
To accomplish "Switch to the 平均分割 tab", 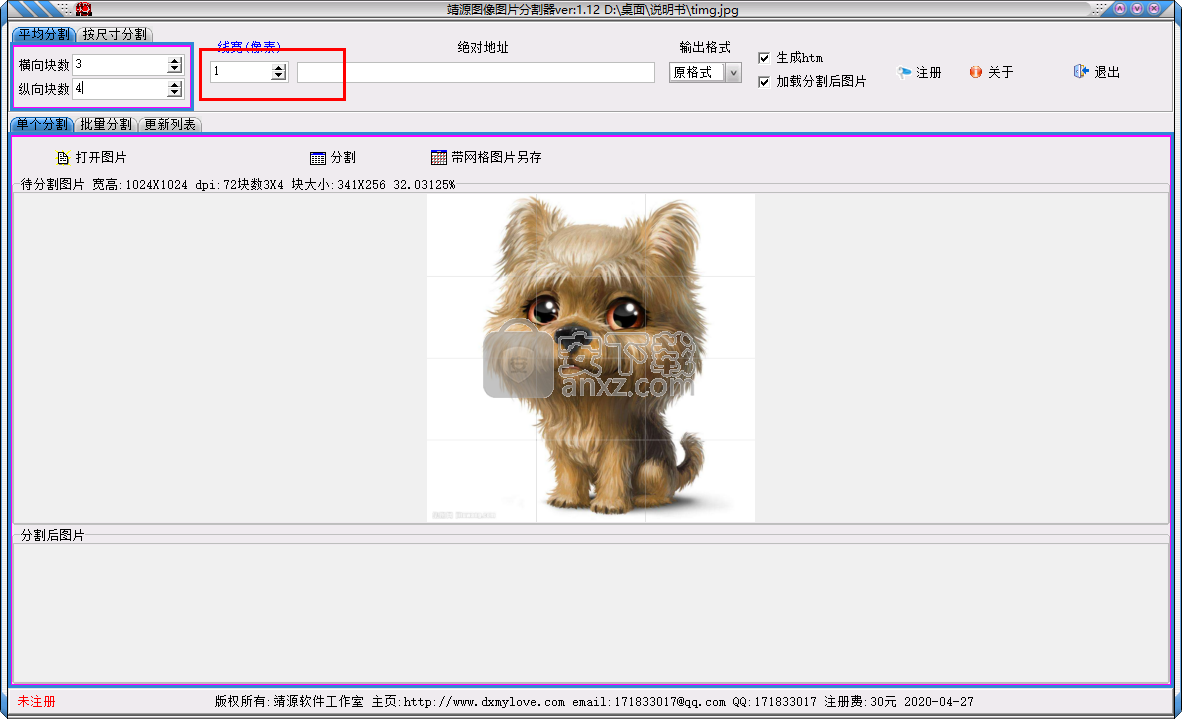I will 44,35.
